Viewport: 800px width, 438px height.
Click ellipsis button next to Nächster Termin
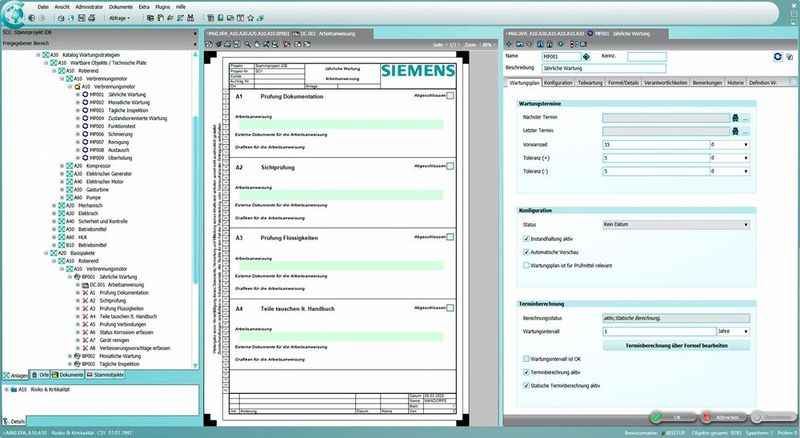(746, 118)
